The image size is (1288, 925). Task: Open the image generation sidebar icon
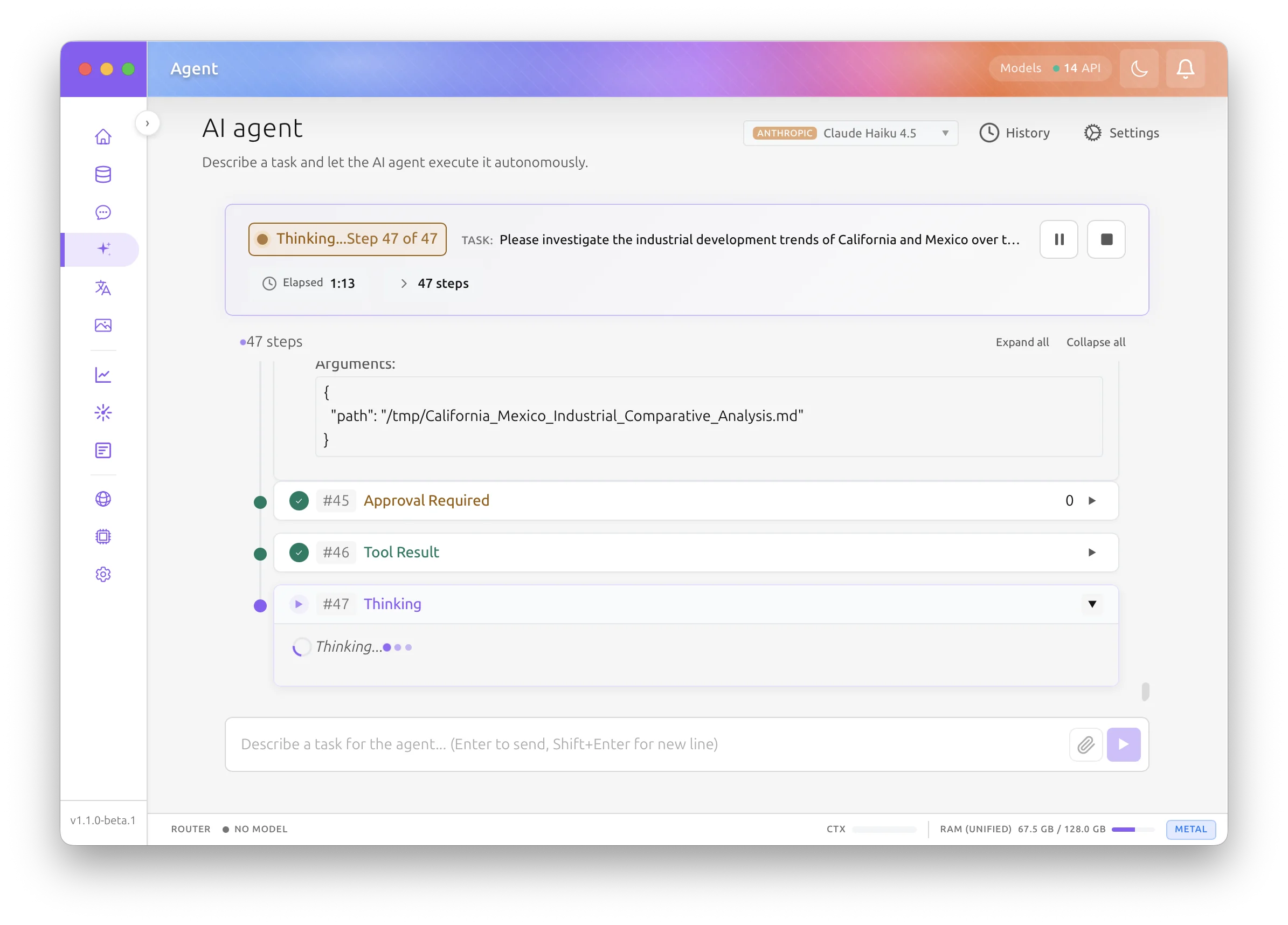point(103,326)
